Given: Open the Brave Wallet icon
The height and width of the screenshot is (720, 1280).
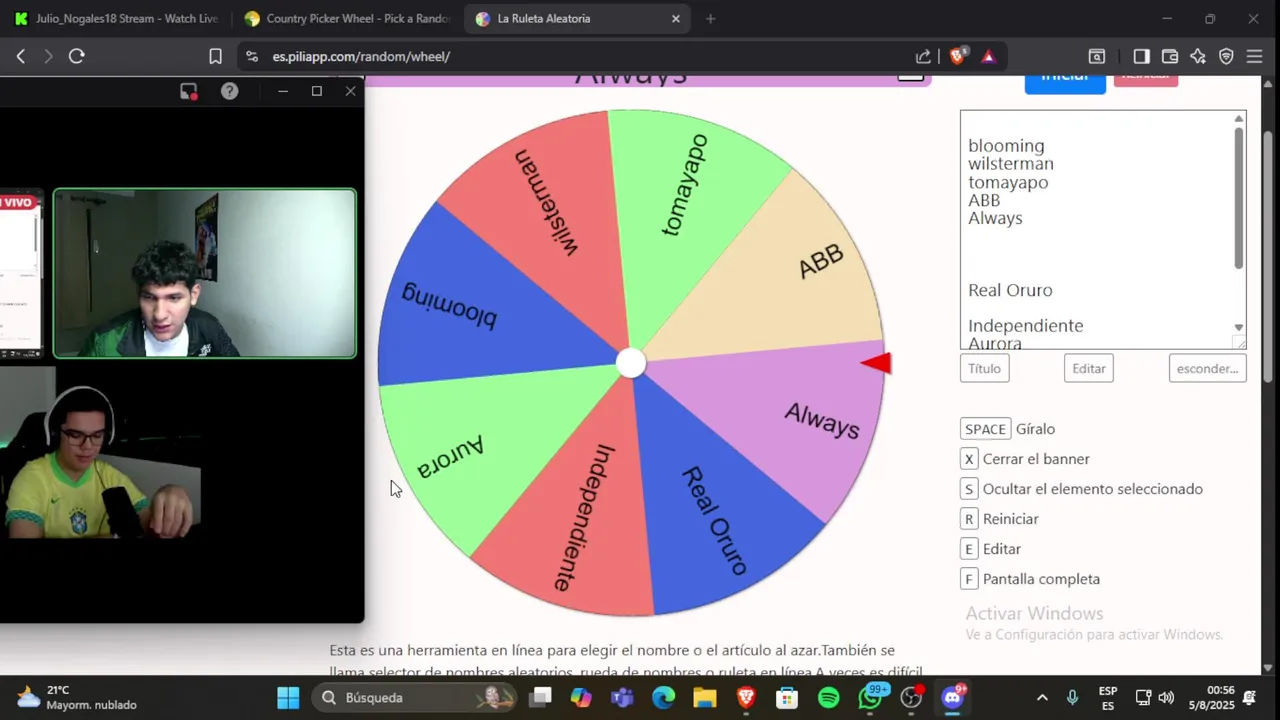Looking at the screenshot, I should (1169, 57).
